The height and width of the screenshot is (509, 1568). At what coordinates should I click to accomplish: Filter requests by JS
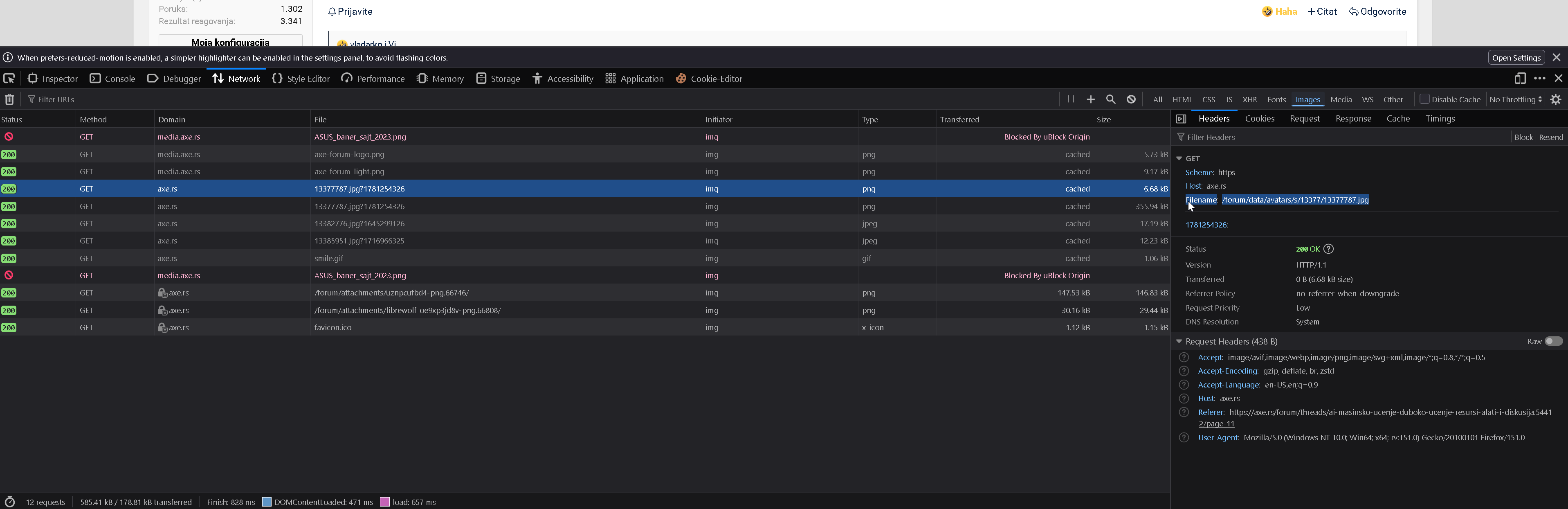coord(1229,99)
